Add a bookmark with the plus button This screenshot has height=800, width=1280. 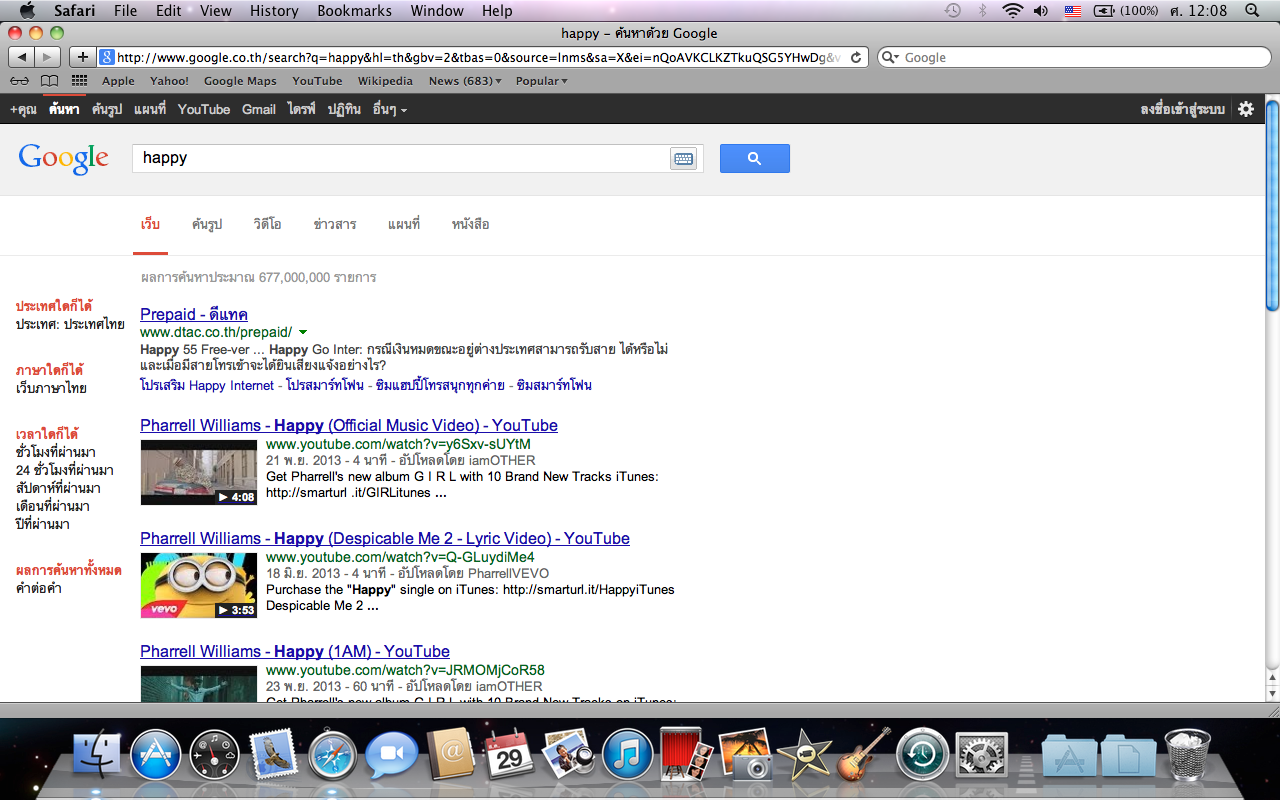coord(83,57)
